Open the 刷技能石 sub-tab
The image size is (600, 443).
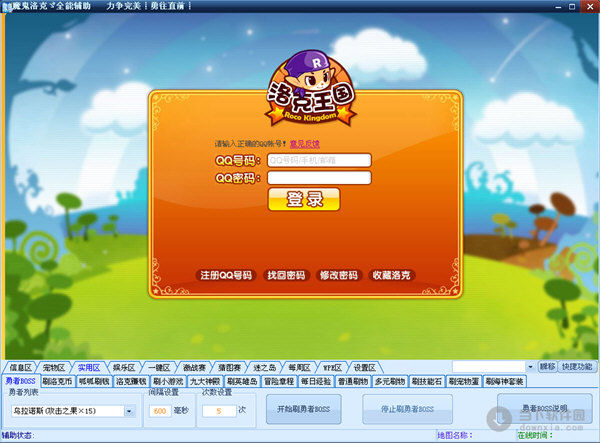click(x=427, y=381)
